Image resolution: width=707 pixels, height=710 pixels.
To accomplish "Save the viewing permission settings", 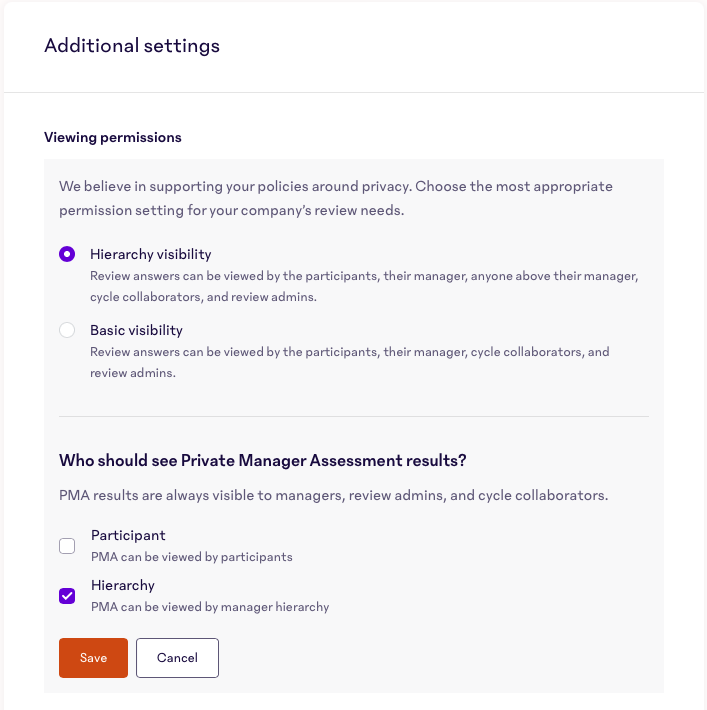I will tap(93, 657).
